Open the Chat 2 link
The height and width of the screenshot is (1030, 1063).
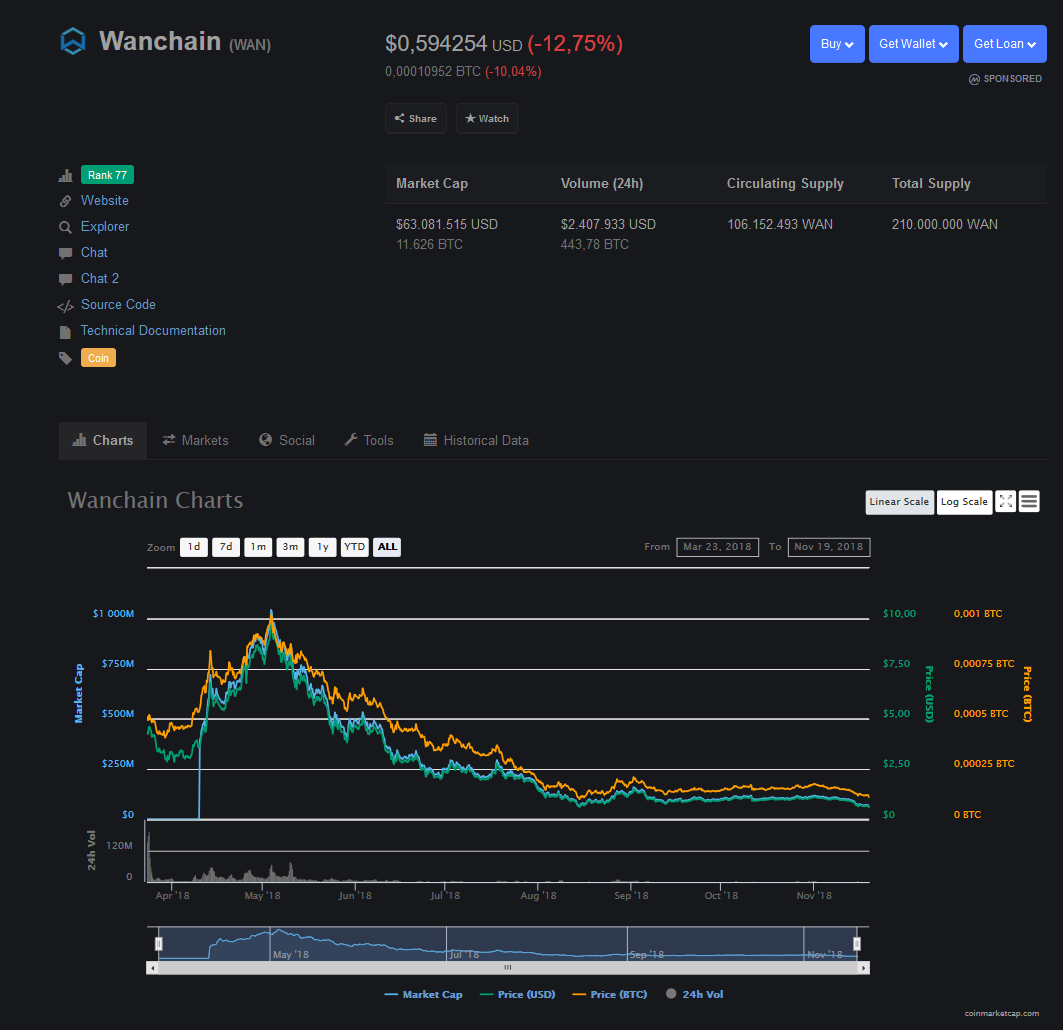[x=100, y=279]
